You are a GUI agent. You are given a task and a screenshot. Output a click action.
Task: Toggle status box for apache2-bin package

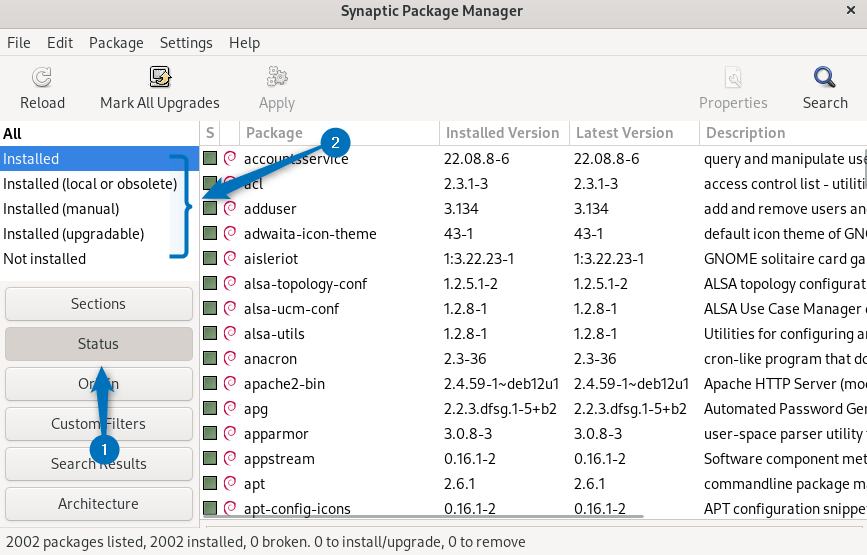210,384
